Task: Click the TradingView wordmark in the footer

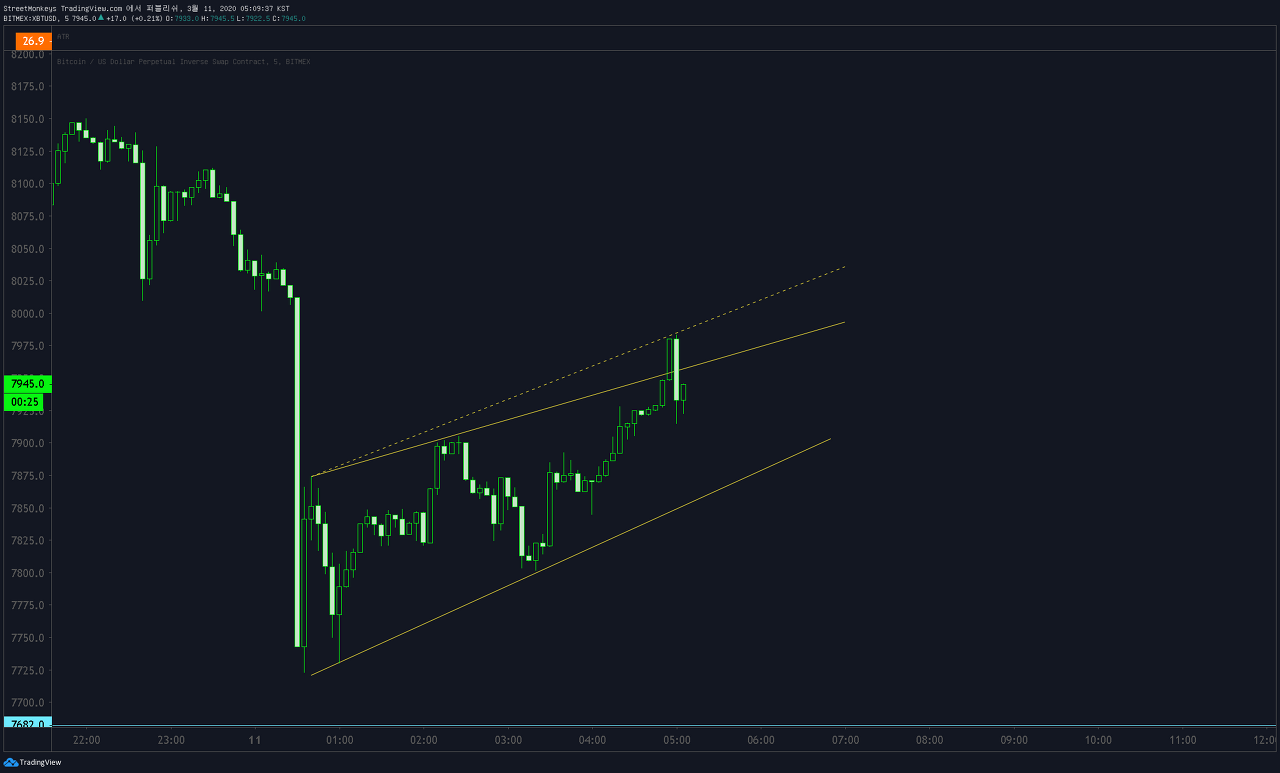Action: [40, 763]
